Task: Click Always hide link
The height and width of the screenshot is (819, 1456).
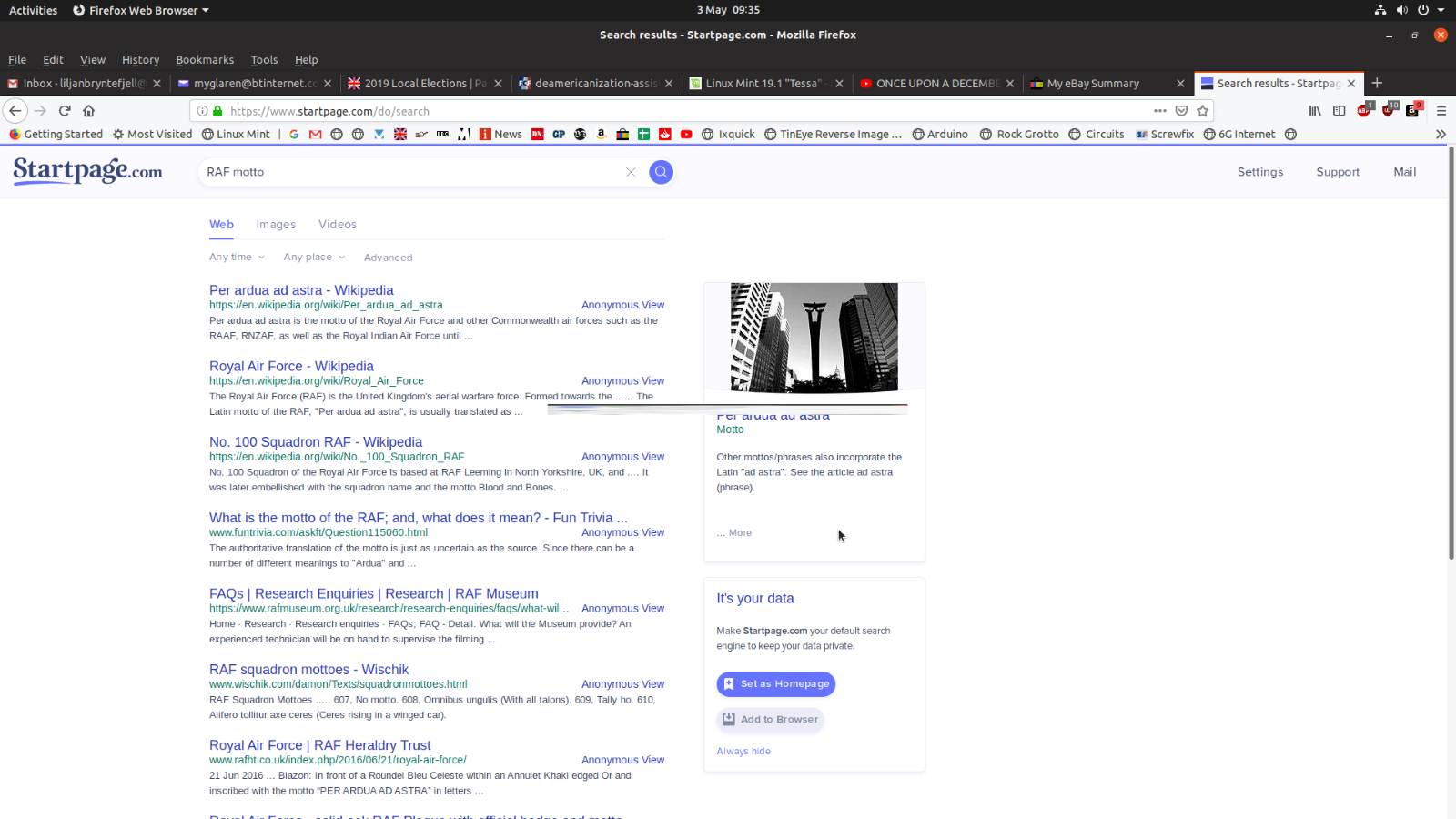Action: coord(743,752)
